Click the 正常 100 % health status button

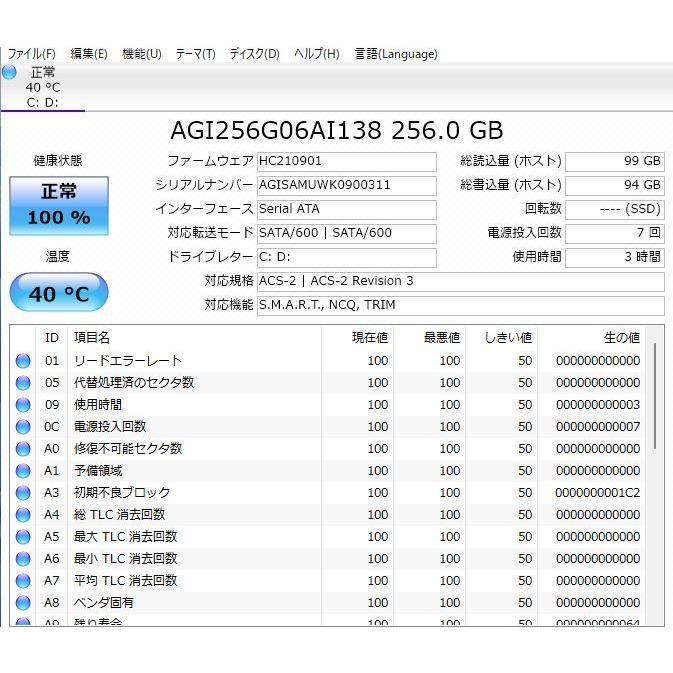[x=59, y=206]
